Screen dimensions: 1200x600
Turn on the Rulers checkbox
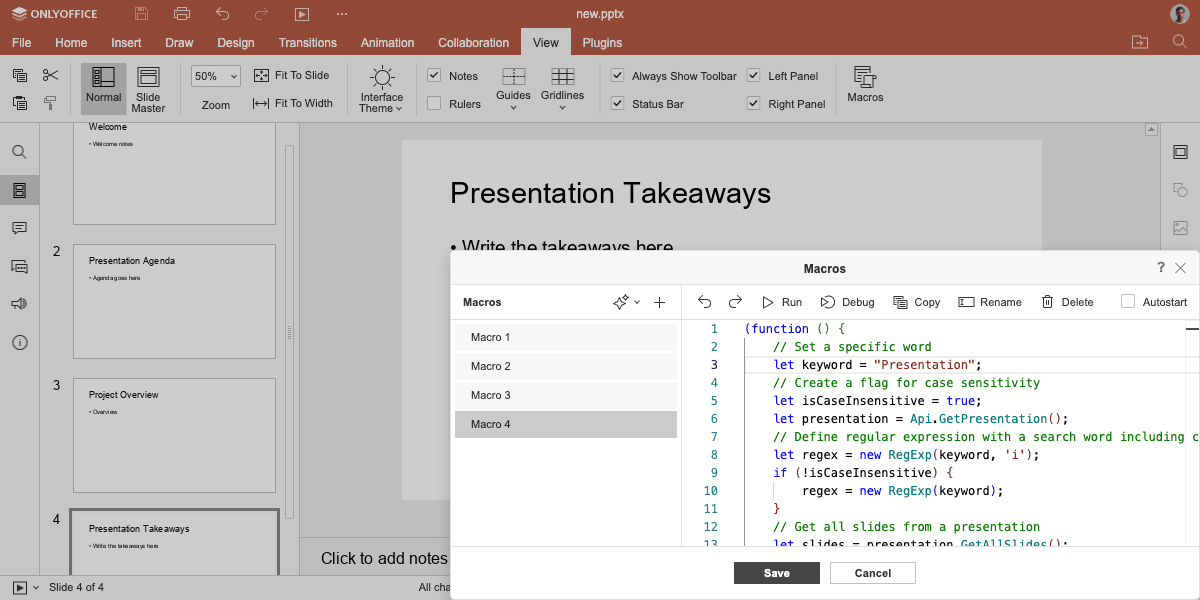[x=434, y=103]
